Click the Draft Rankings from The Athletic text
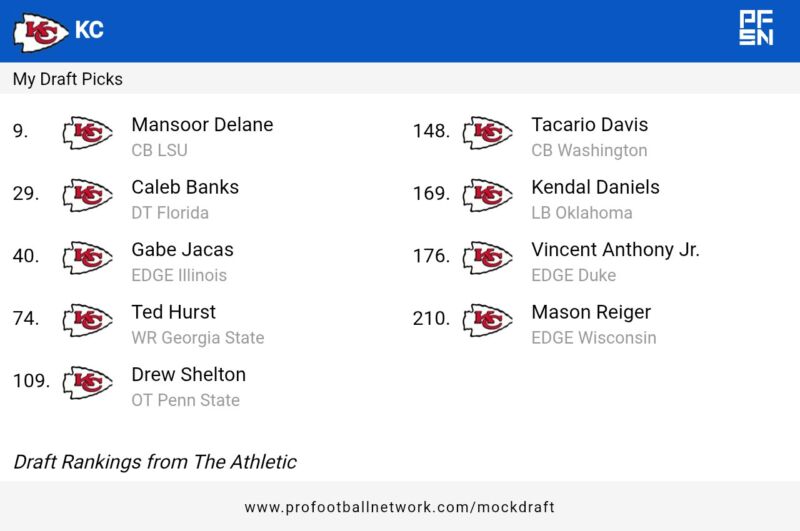 (x=155, y=462)
